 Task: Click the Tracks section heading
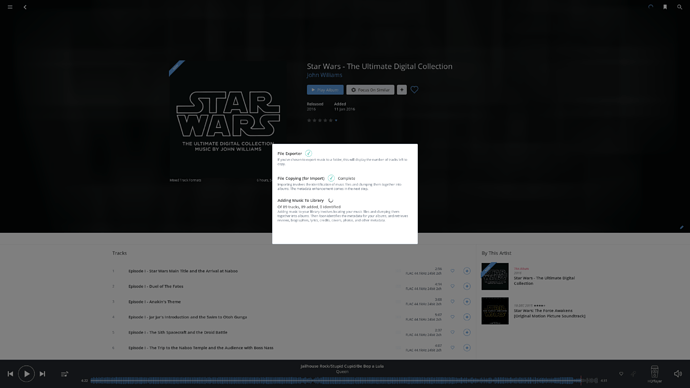119,253
